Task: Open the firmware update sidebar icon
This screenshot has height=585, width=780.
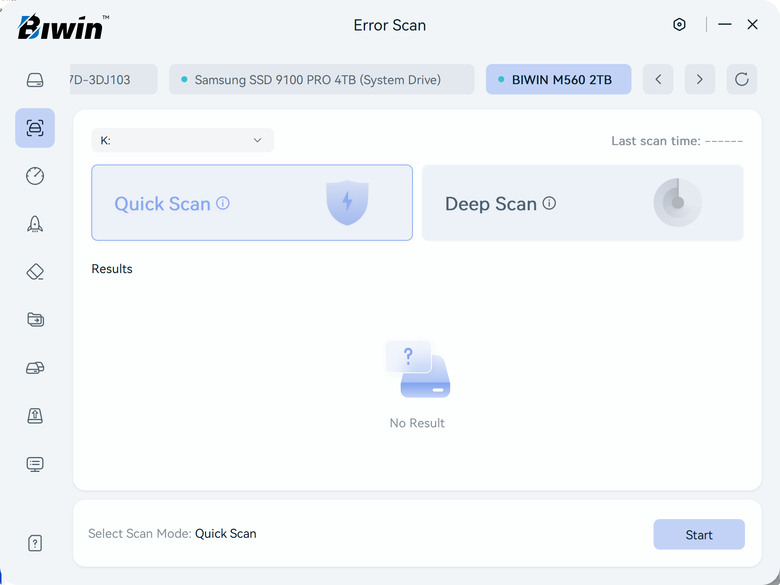Action: (35, 415)
